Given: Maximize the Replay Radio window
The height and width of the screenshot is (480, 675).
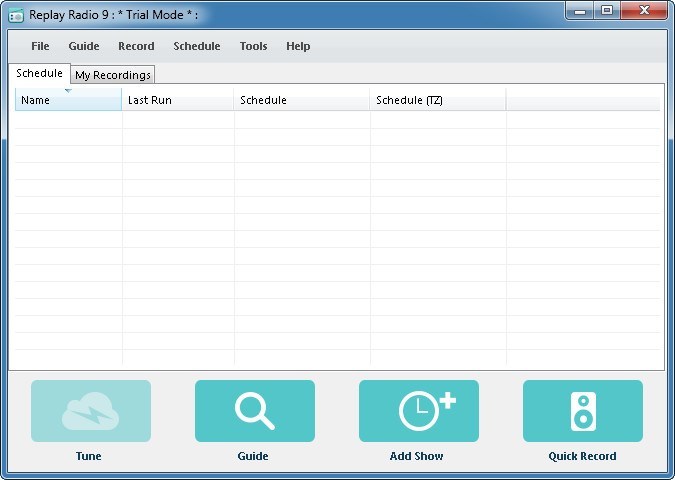Looking at the screenshot, I should pyautogui.click(x=607, y=10).
